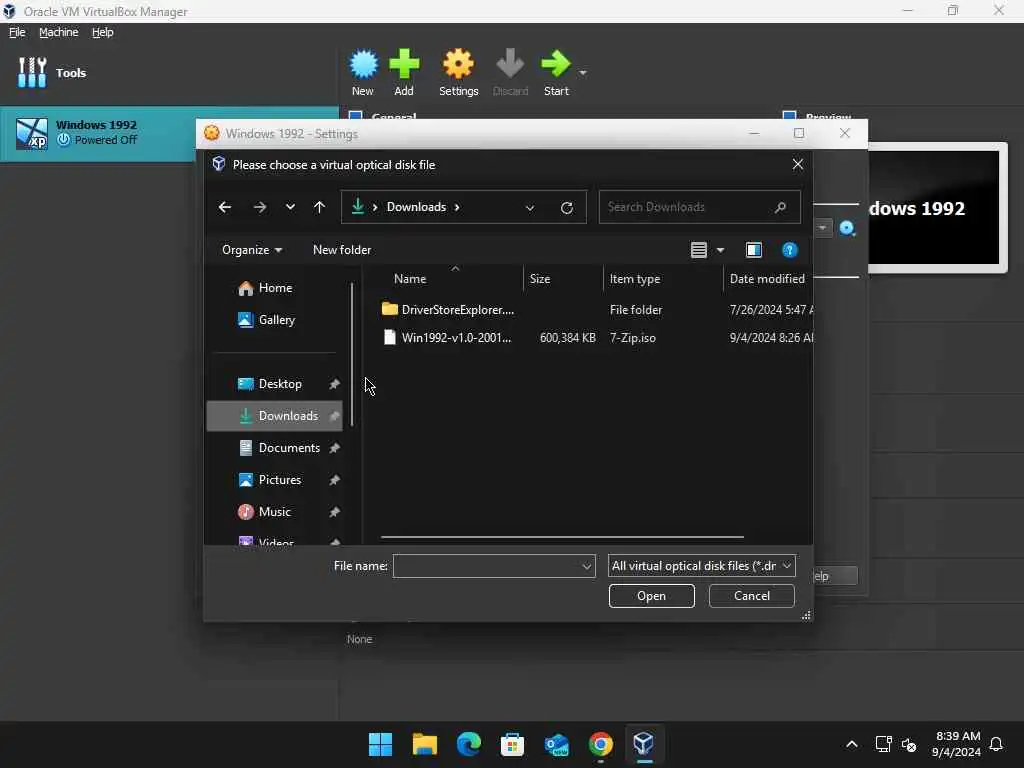Sort by Name column header
This screenshot has height=768, width=1024.
coord(410,279)
